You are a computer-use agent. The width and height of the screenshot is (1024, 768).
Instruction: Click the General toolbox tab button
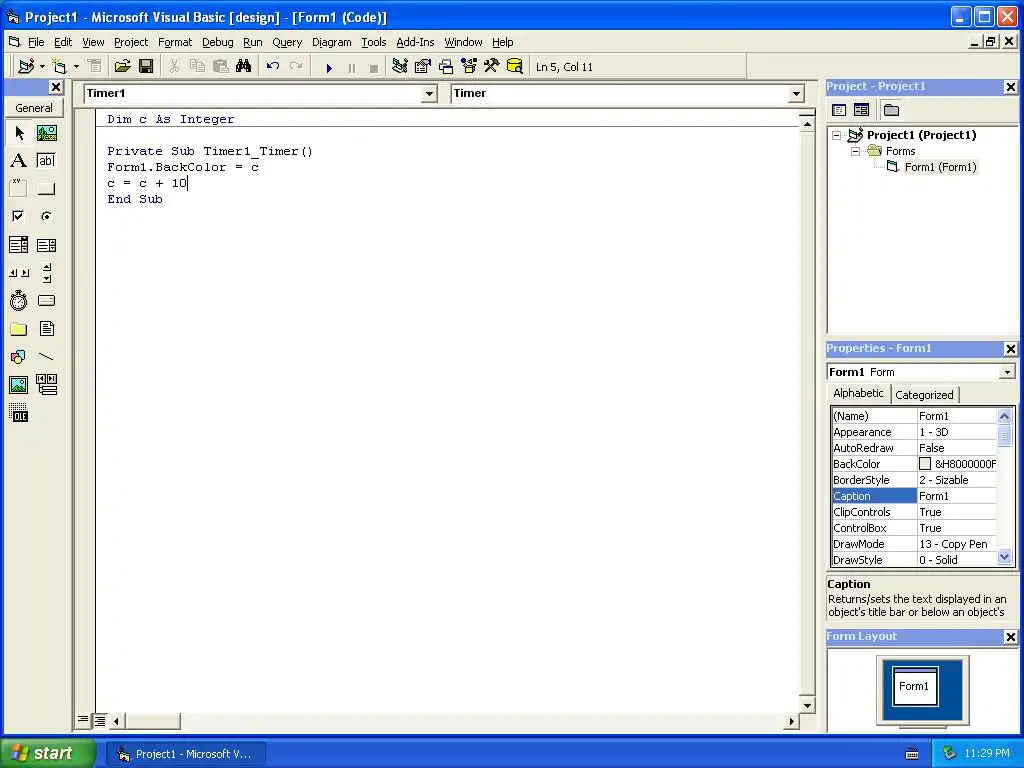tap(34, 108)
